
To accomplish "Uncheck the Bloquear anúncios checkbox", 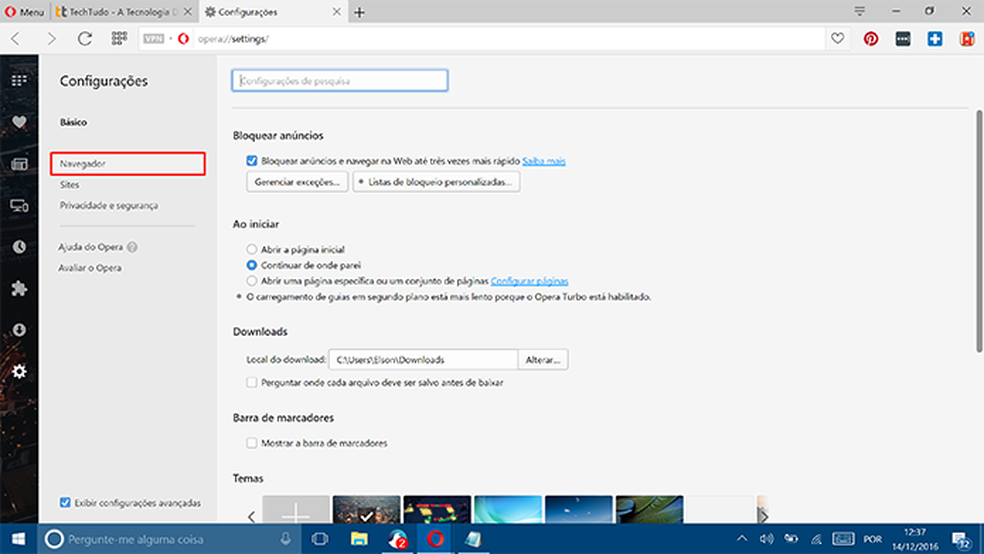I will tap(252, 160).
